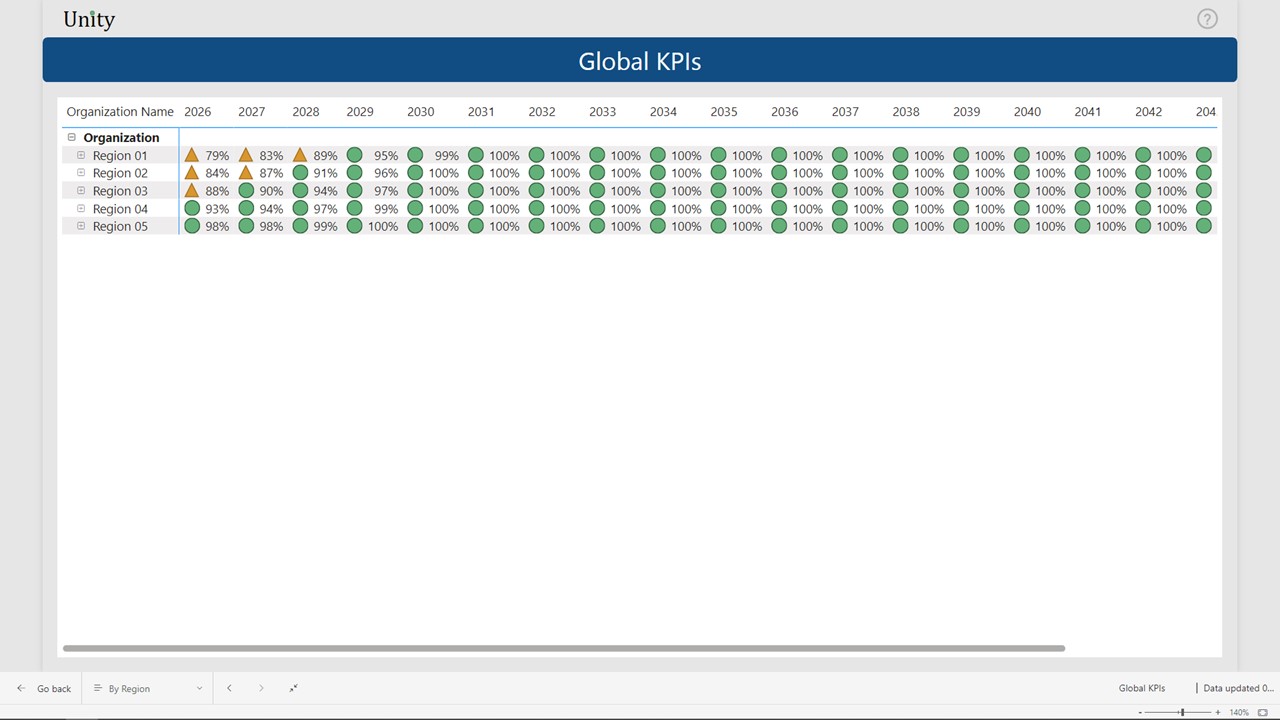This screenshot has width=1280, height=720.
Task: Click the green circle beside 95%
Action: coord(354,155)
